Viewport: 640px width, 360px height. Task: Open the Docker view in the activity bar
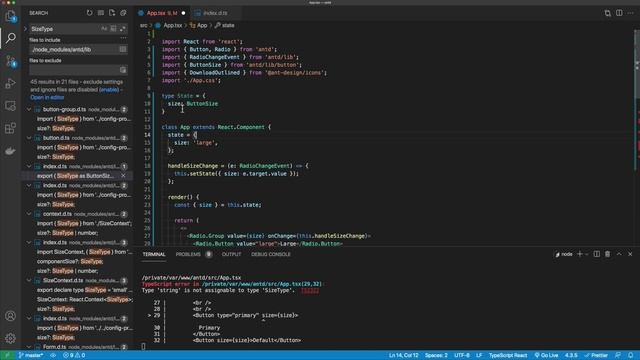pyautogui.click(x=11, y=151)
